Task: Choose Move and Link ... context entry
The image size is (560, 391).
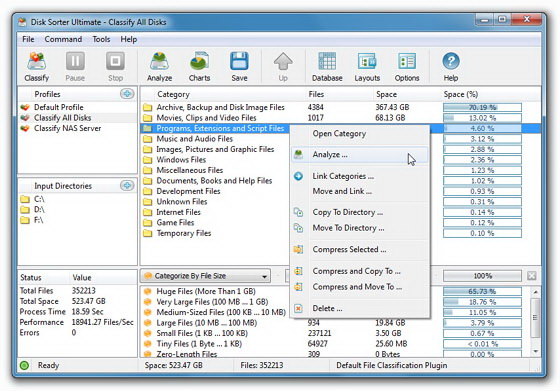Action: click(360, 191)
